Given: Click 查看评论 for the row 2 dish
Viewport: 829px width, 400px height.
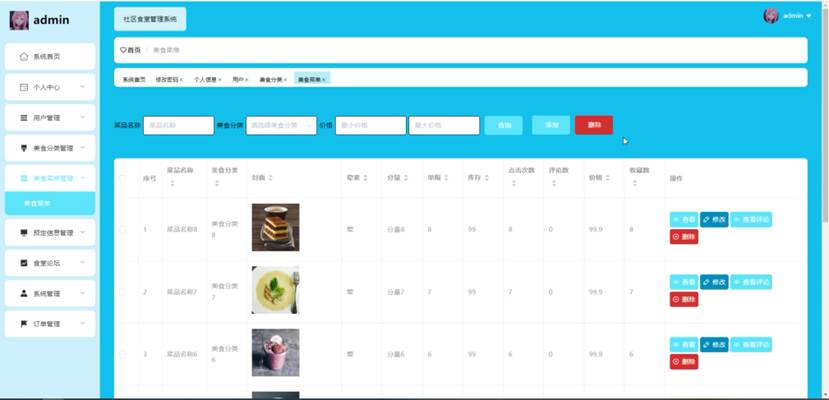Looking at the screenshot, I should coord(751,282).
